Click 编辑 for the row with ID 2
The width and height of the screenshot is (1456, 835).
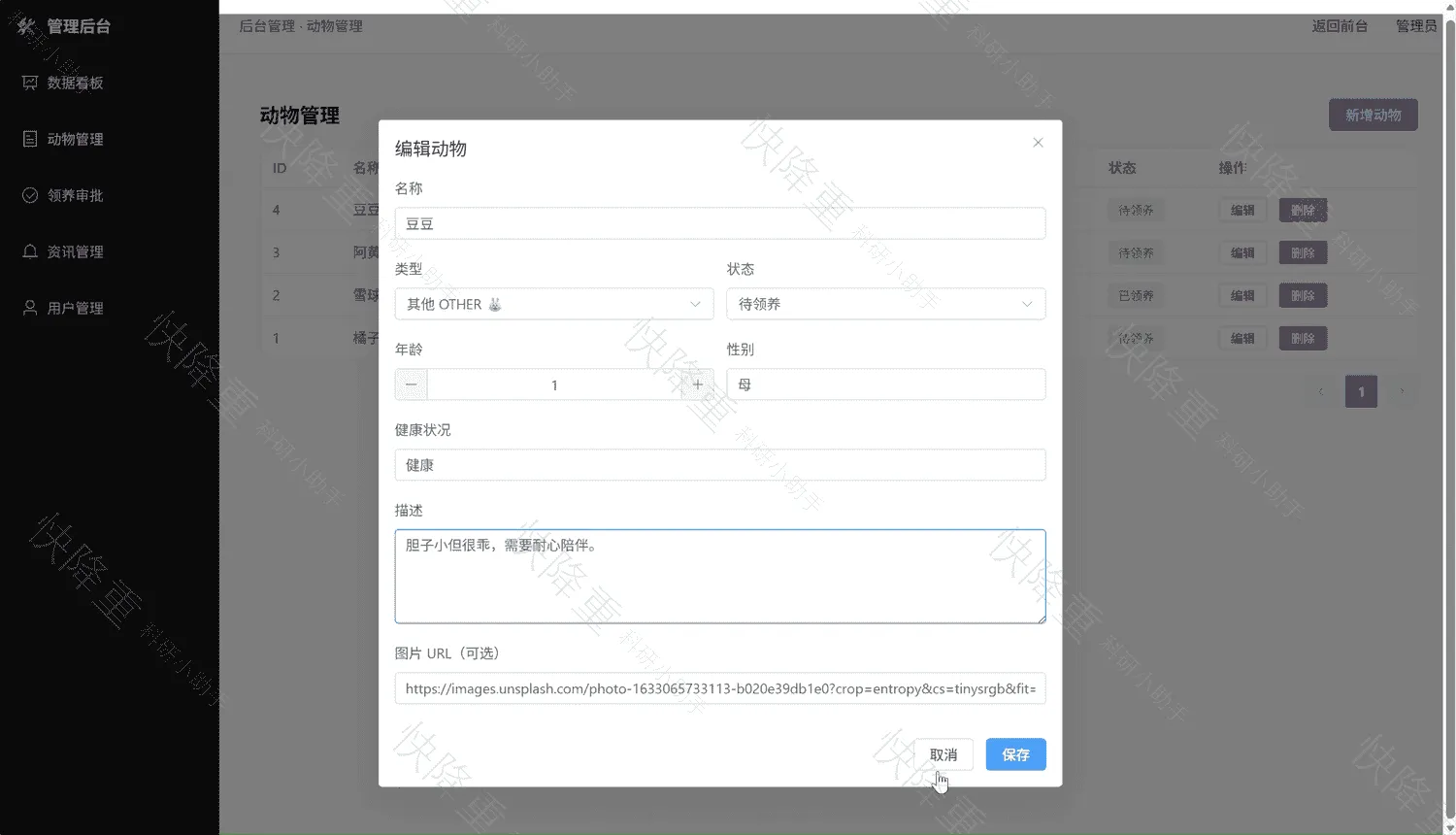(1242, 295)
